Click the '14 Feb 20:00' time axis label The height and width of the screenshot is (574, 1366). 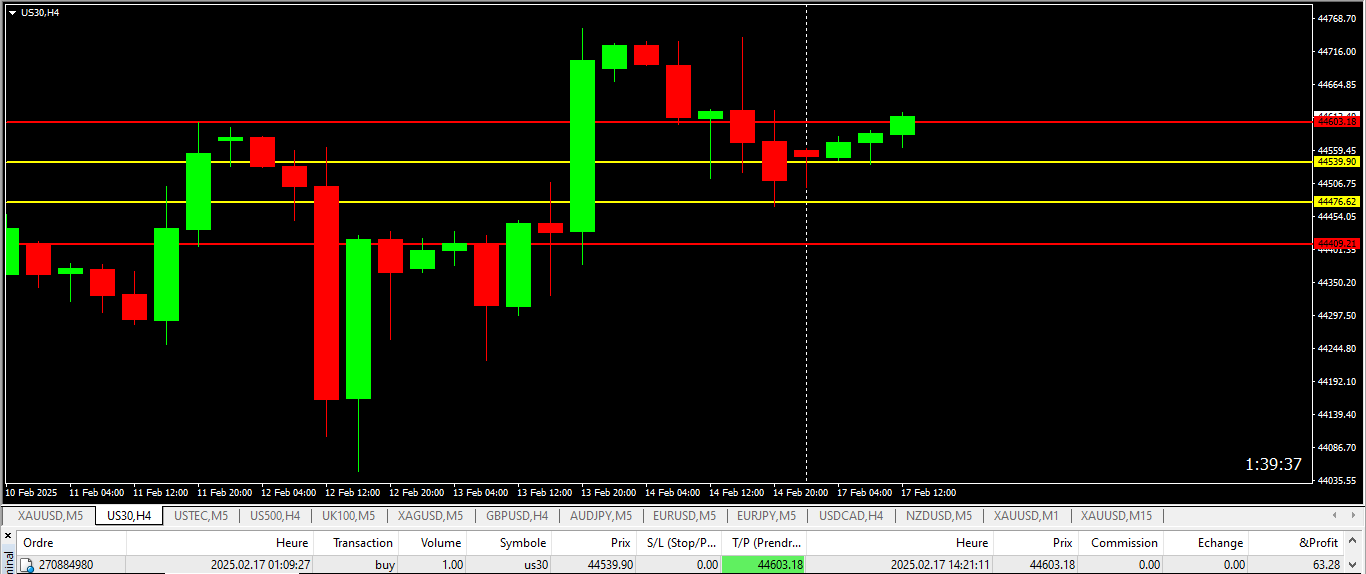800,493
